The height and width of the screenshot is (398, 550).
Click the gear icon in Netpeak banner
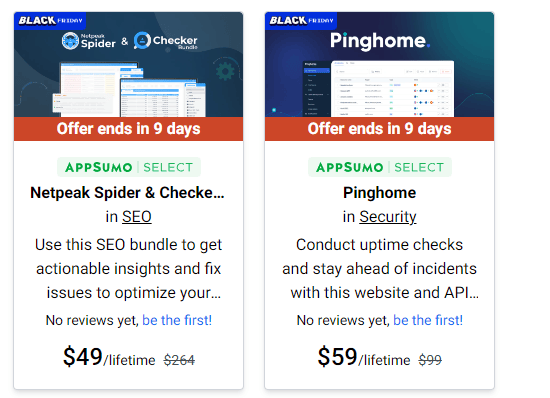225,71
